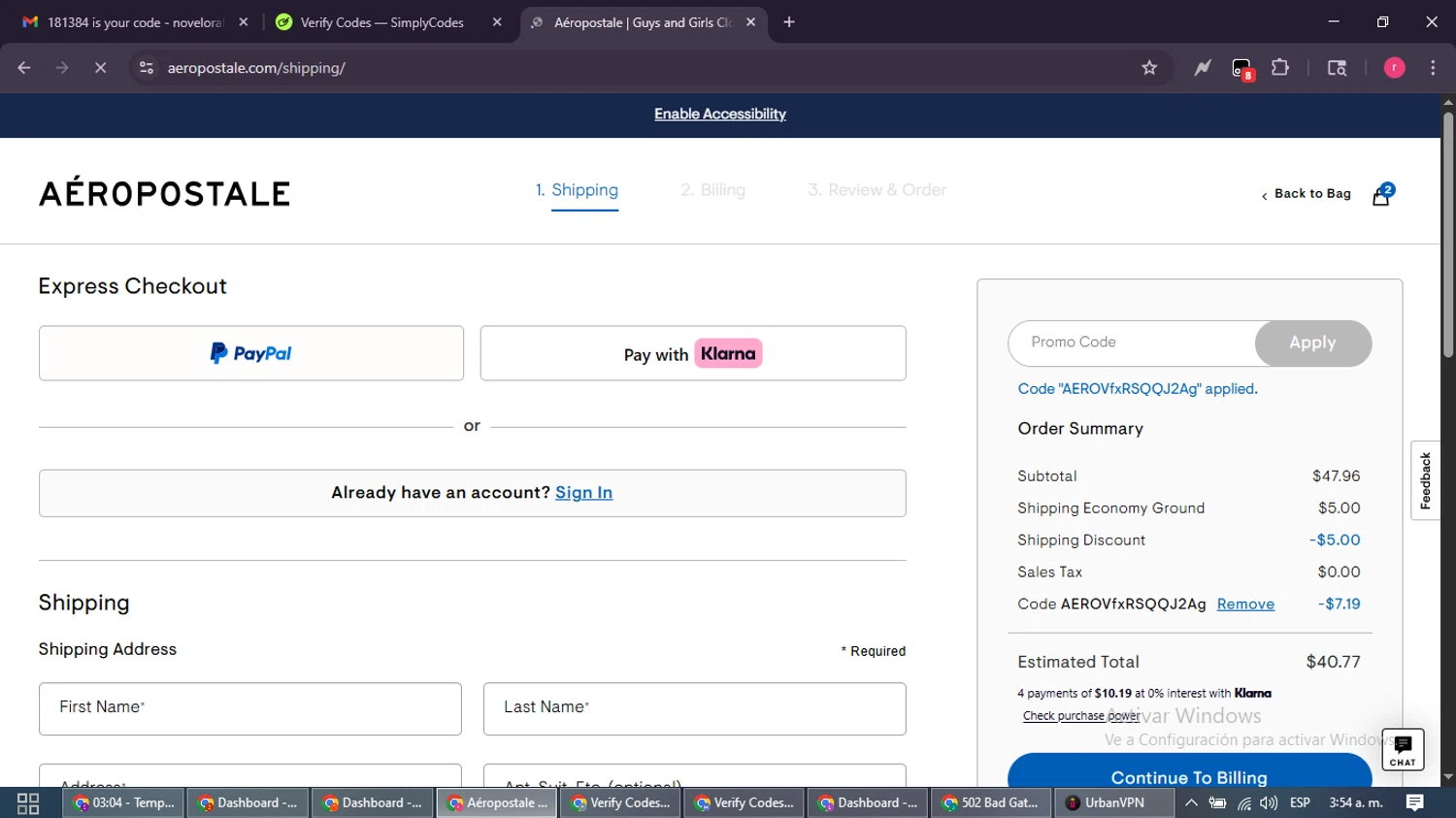Viewport: 1456px width, 818px height.
Task: Select the 3. Review & Order step
Action: (x=877, y=190)
